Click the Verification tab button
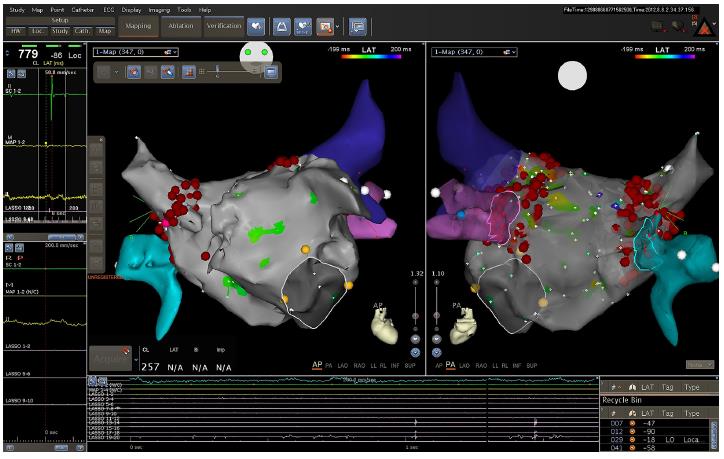 [x=223, y=24]
